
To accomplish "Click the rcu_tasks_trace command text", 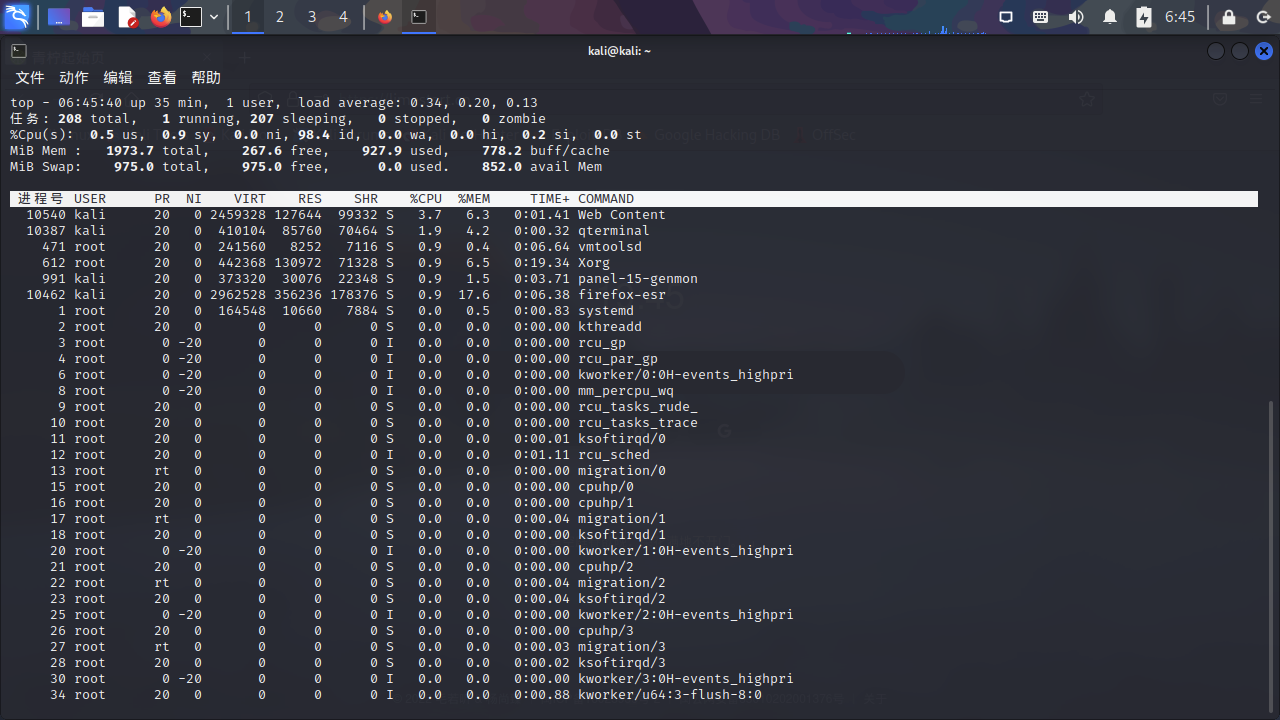I will [x=638, y=423].
